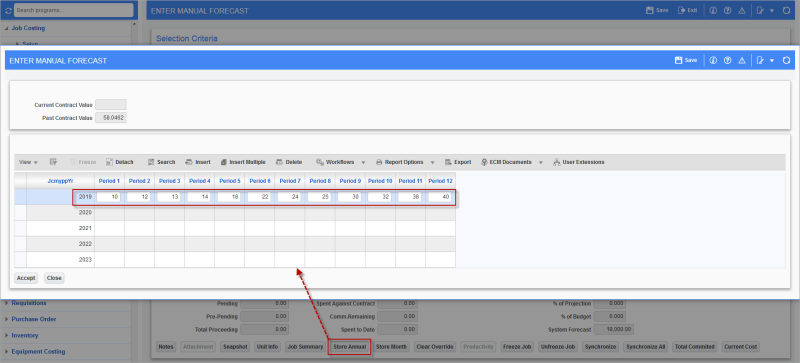The image size is (800, 363).
Task: Open the help question-mark icon in the background header
Action: pyautogui.click(x=728, y=10)
